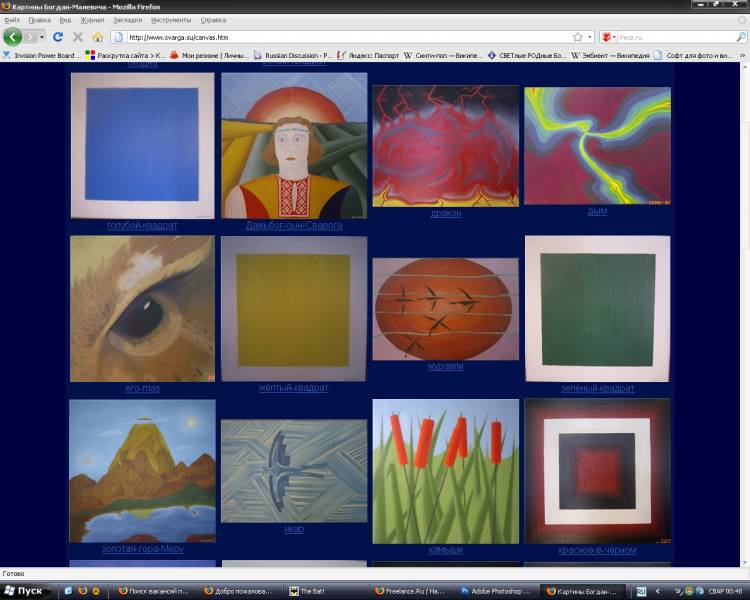Click the камыши link
The width and height of the screenshot is (750, 600).
[x=446, y=550]
